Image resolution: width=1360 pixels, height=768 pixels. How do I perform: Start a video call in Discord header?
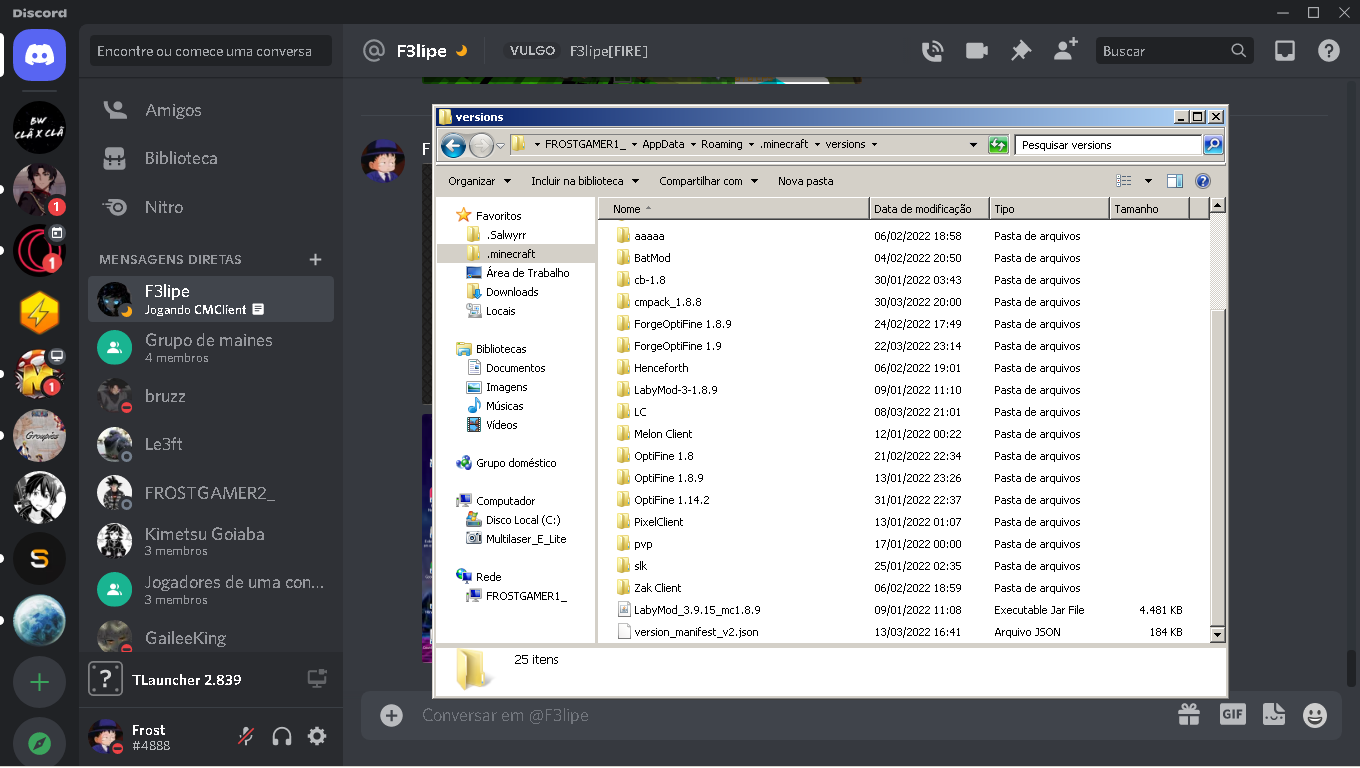click(976, 51)
